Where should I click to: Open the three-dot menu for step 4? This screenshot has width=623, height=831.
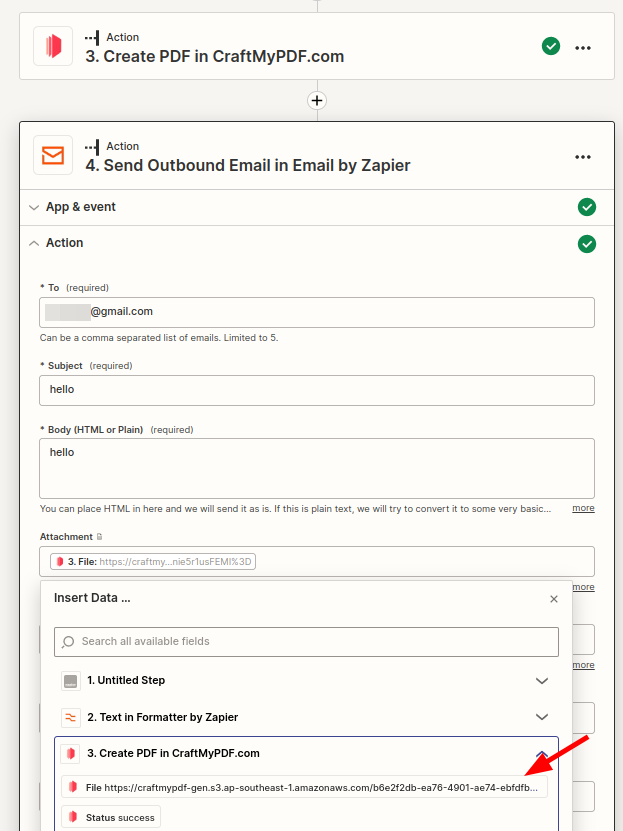[x=583, y=156]
